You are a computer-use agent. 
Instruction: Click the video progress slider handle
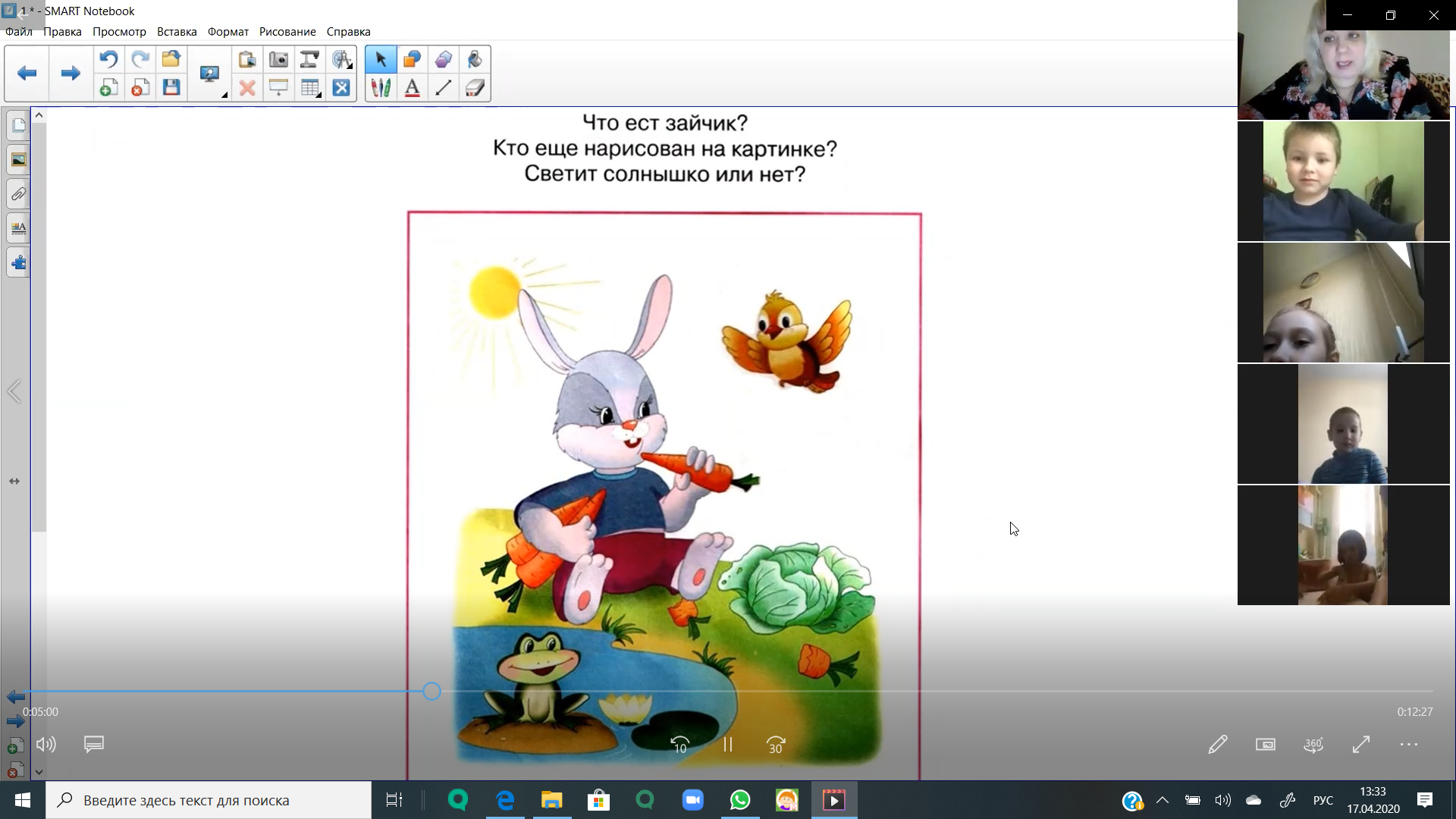point(431,691)
